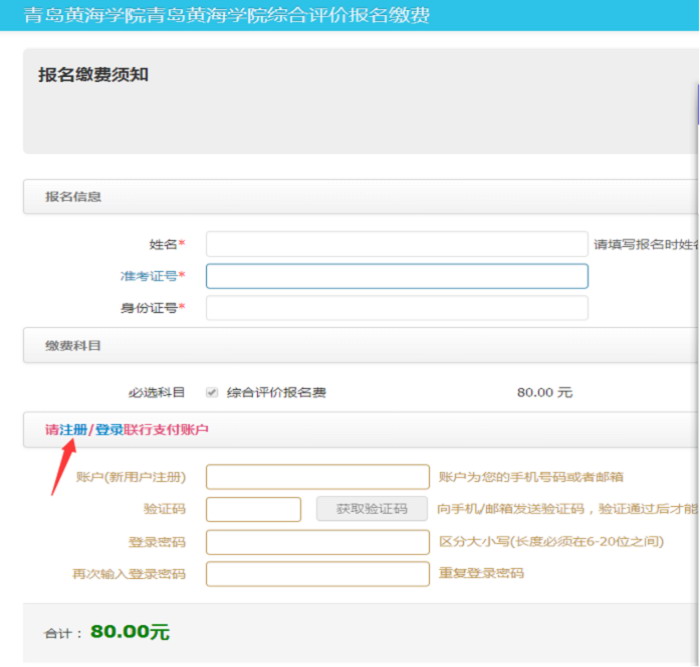The image size is (700, 667).
Task: Select the 80.00 元 fee price text
Action: [544, 393]
